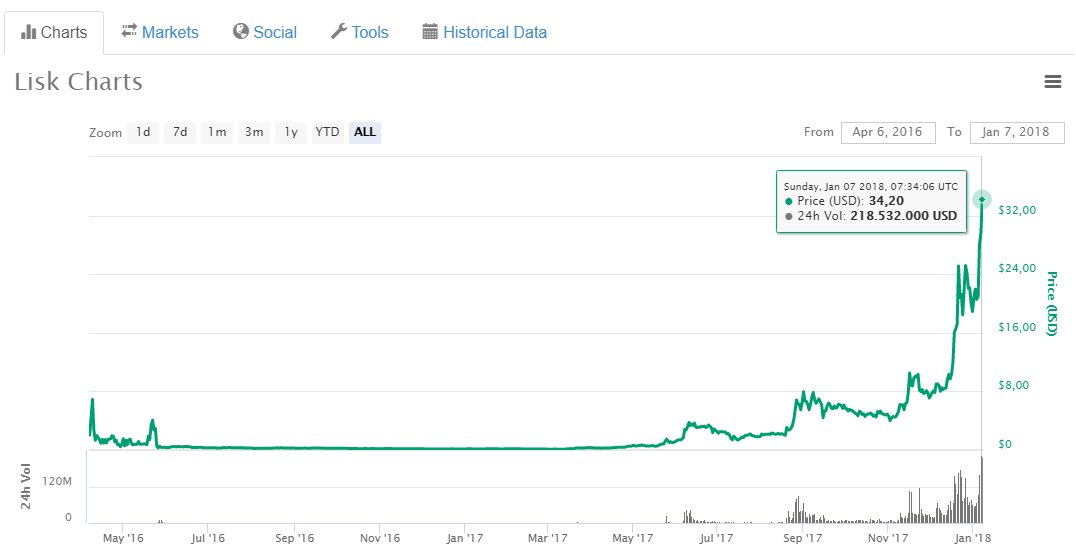Switch to the Charts tab
The width and height of the screenshot is (1076, 554).
[54, 32]
